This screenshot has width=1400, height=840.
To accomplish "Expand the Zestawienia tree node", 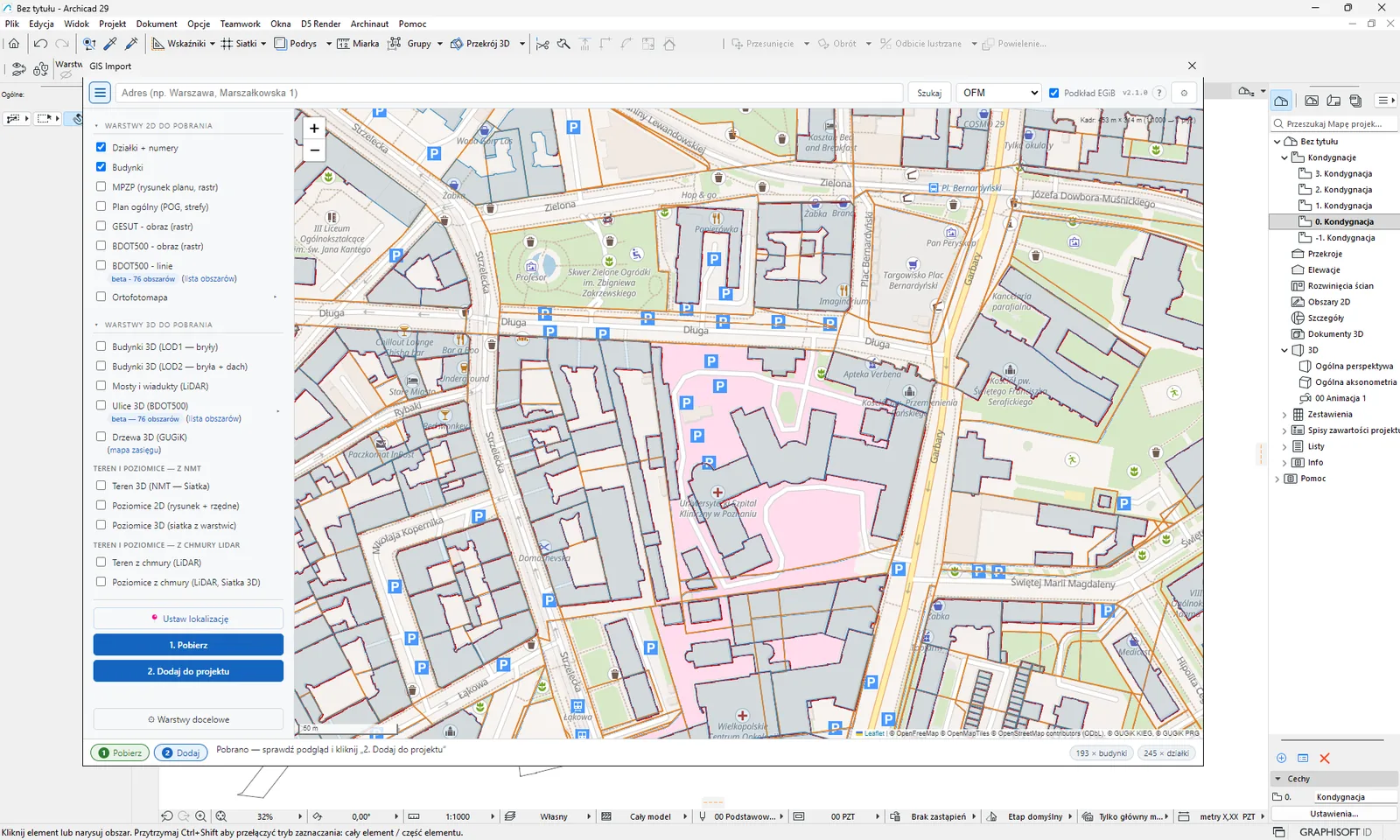I will click(1284, 415).
